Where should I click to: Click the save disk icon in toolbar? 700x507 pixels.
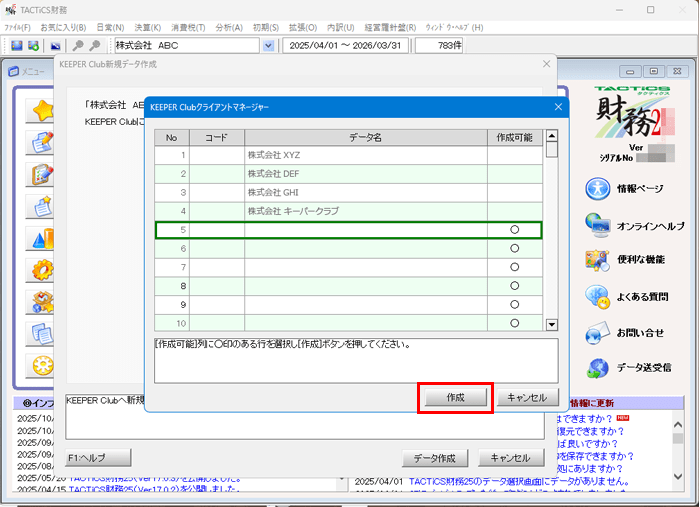point(17,46)
